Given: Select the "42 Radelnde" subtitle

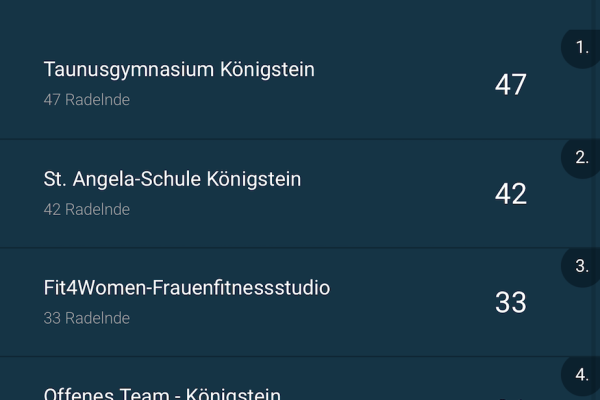Looking at the screenshot, I should [87, 209].
